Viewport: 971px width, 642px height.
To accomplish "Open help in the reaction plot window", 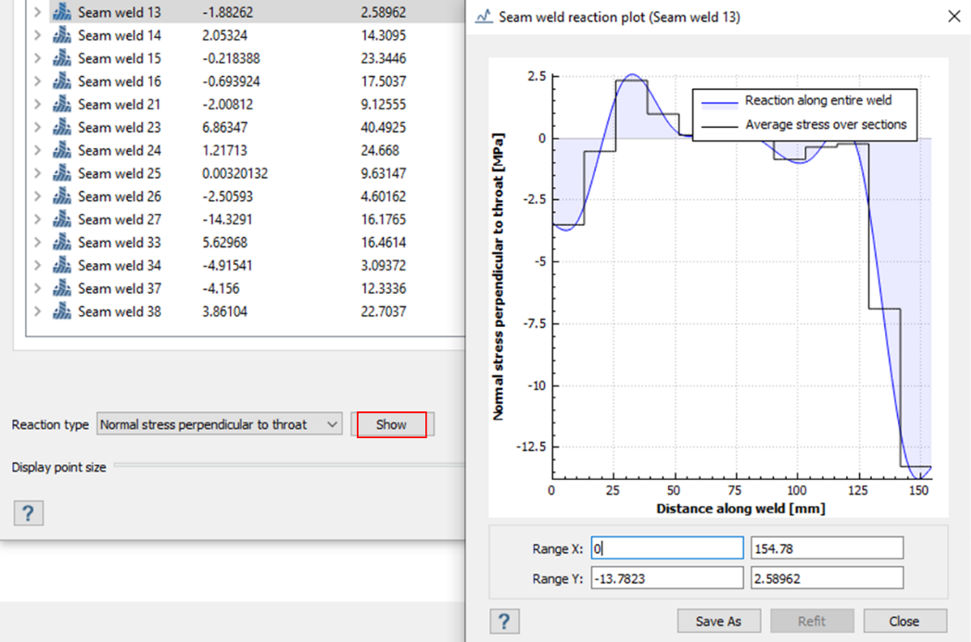I will click(x=504, y=621).
